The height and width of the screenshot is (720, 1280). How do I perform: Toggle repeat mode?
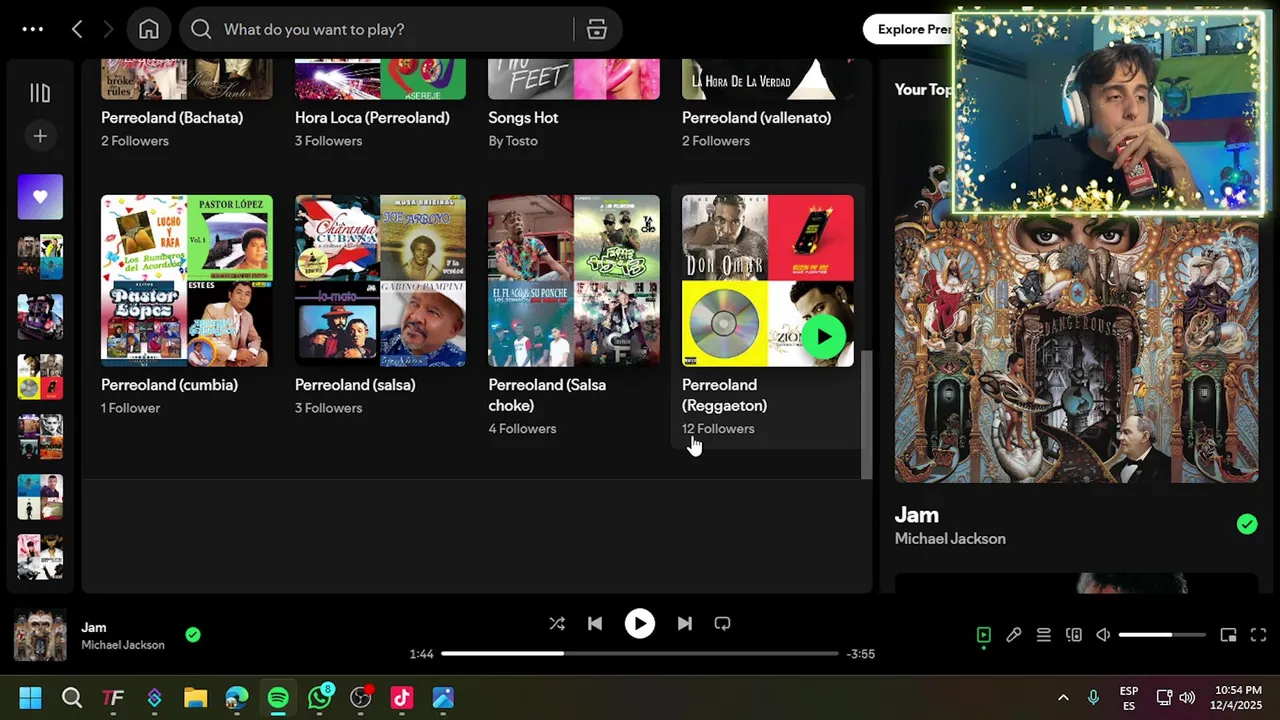(722, 624)
